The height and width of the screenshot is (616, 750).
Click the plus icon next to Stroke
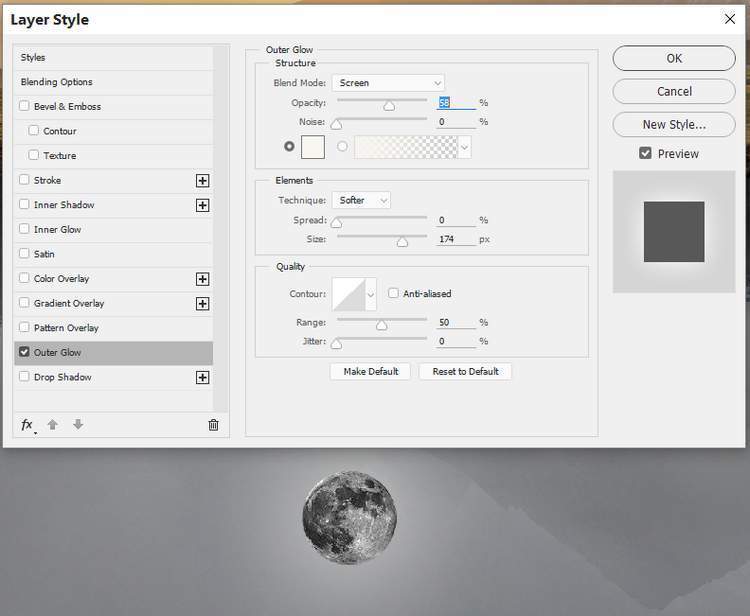pyautogui.click(x=202, y=181)
